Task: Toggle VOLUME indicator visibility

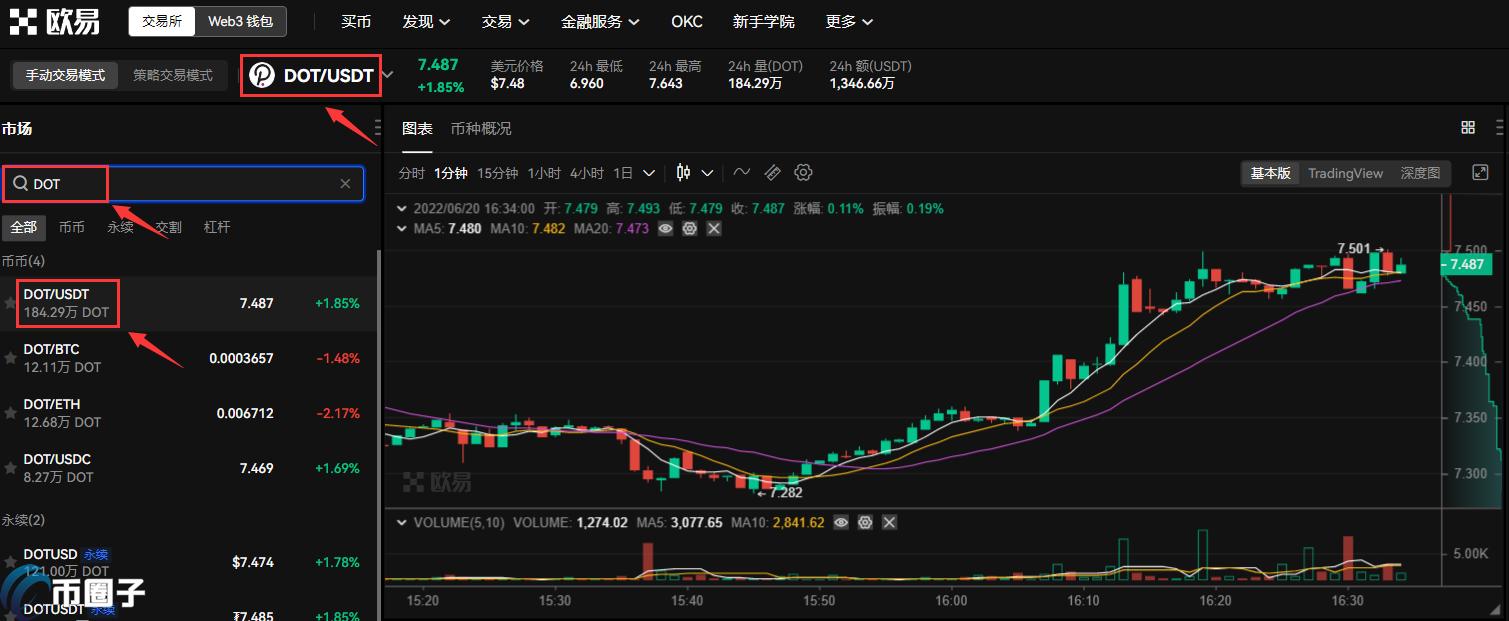Action: (841, 523)
